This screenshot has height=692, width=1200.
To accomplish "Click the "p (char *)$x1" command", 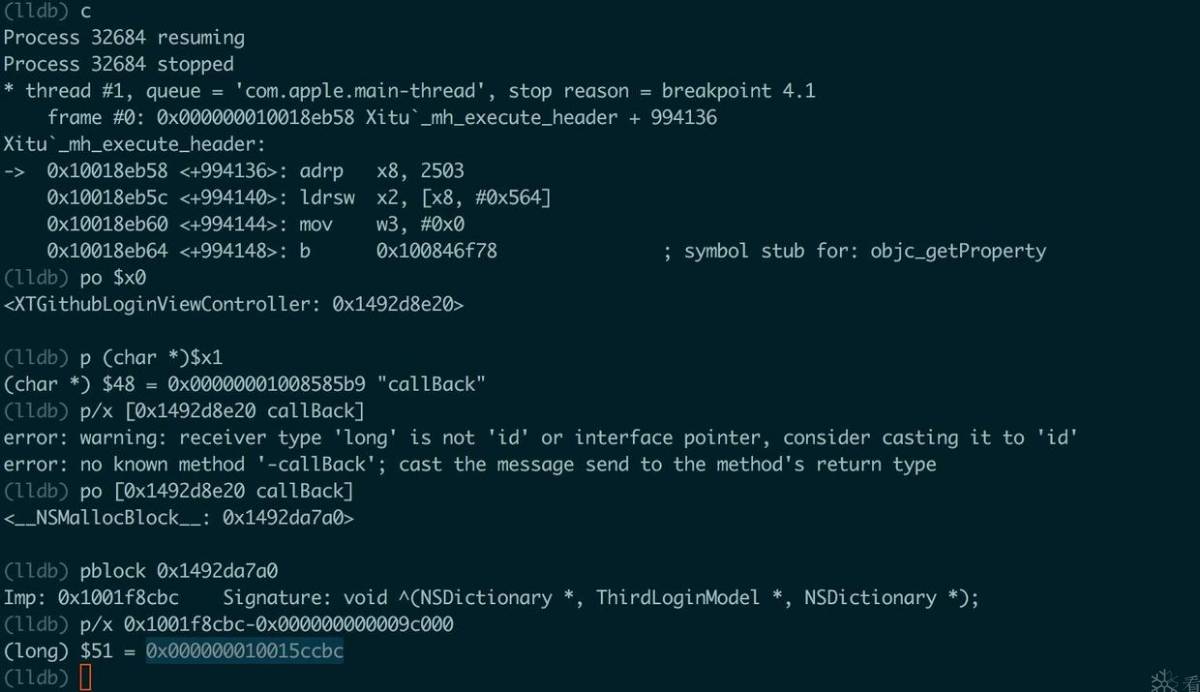I will [x=151, y=358].
